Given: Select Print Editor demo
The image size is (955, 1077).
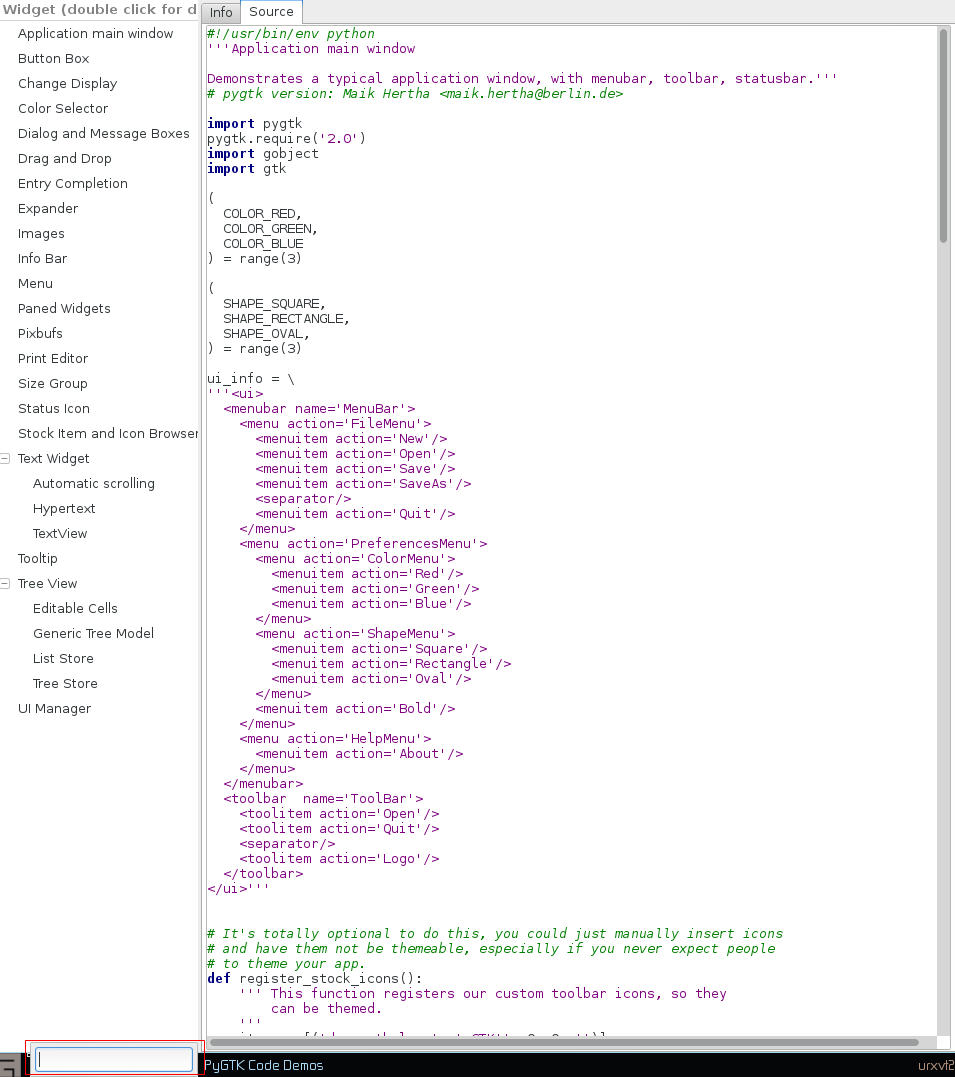Looking at the screenshot, I should (53, 358).
